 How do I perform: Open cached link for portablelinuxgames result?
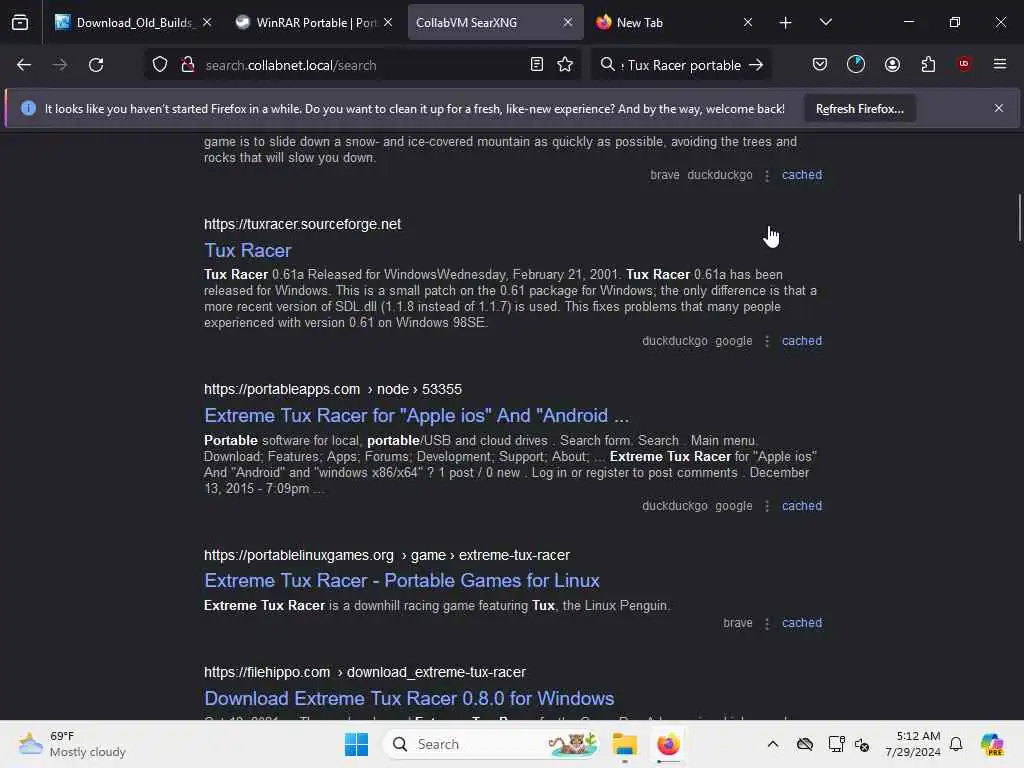[801, 622]
